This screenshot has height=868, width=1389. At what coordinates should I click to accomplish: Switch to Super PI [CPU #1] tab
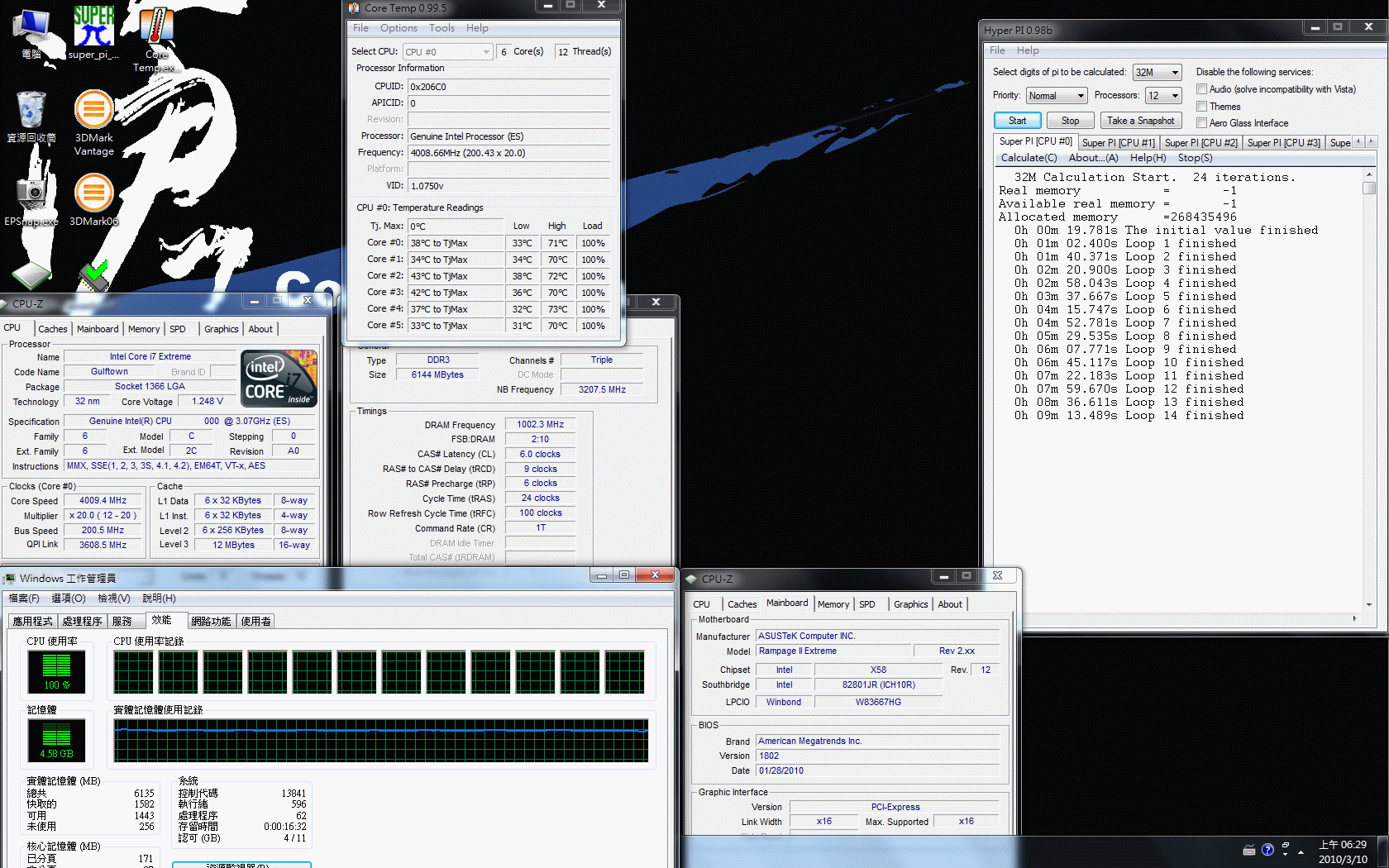[1118, 143]
